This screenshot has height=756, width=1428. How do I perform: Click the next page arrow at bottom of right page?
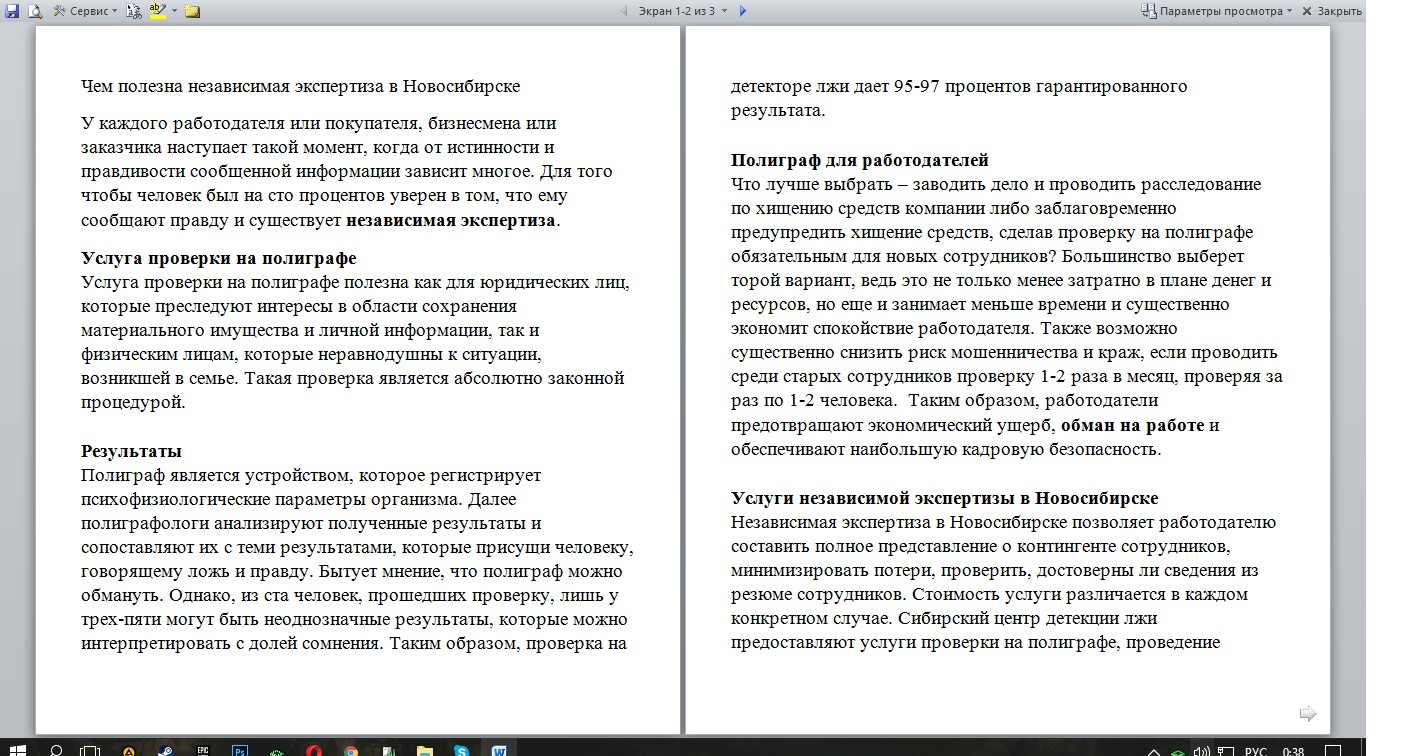point(1307,713)
